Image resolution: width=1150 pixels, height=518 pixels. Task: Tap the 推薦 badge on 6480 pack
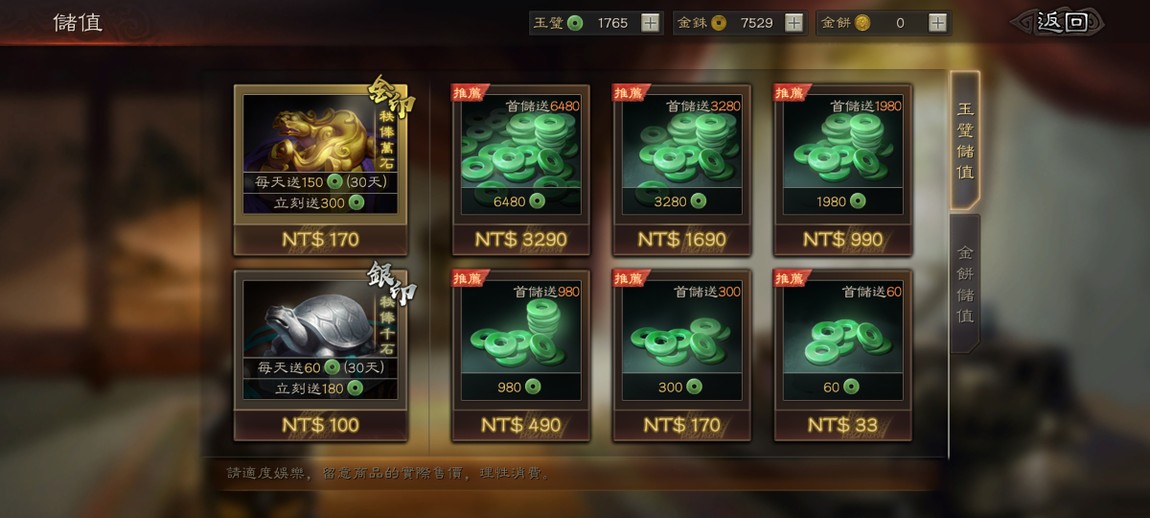(x=469, y=92)
